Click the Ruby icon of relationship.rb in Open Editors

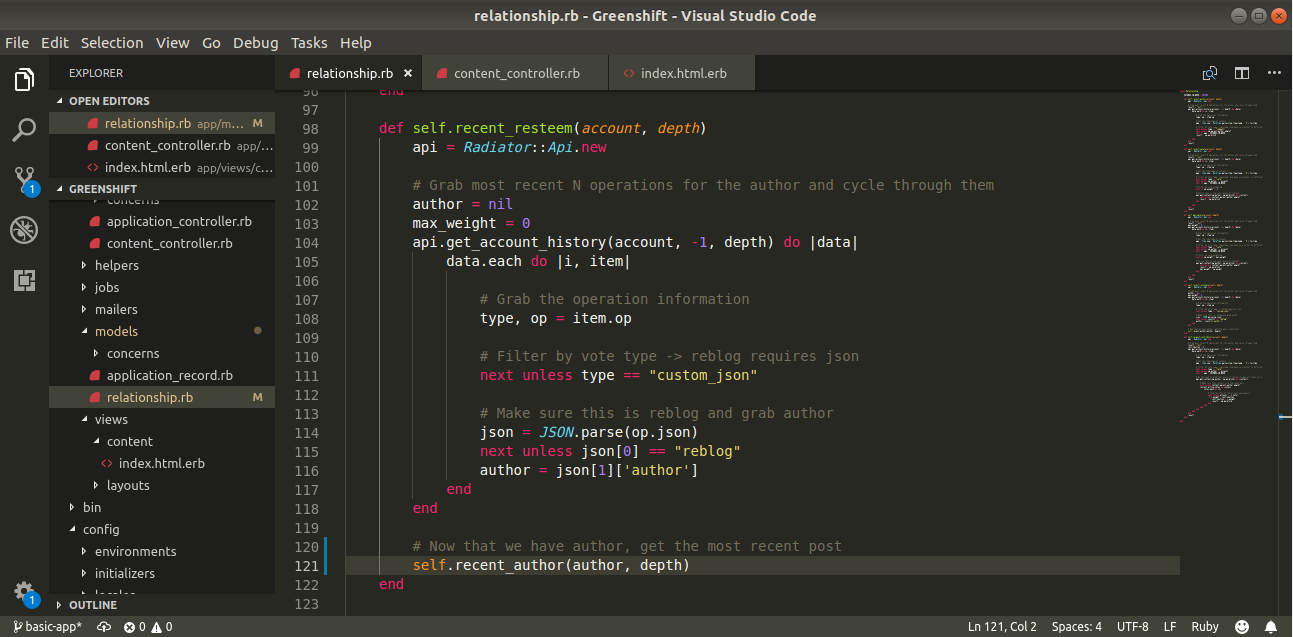coord(93,124)
